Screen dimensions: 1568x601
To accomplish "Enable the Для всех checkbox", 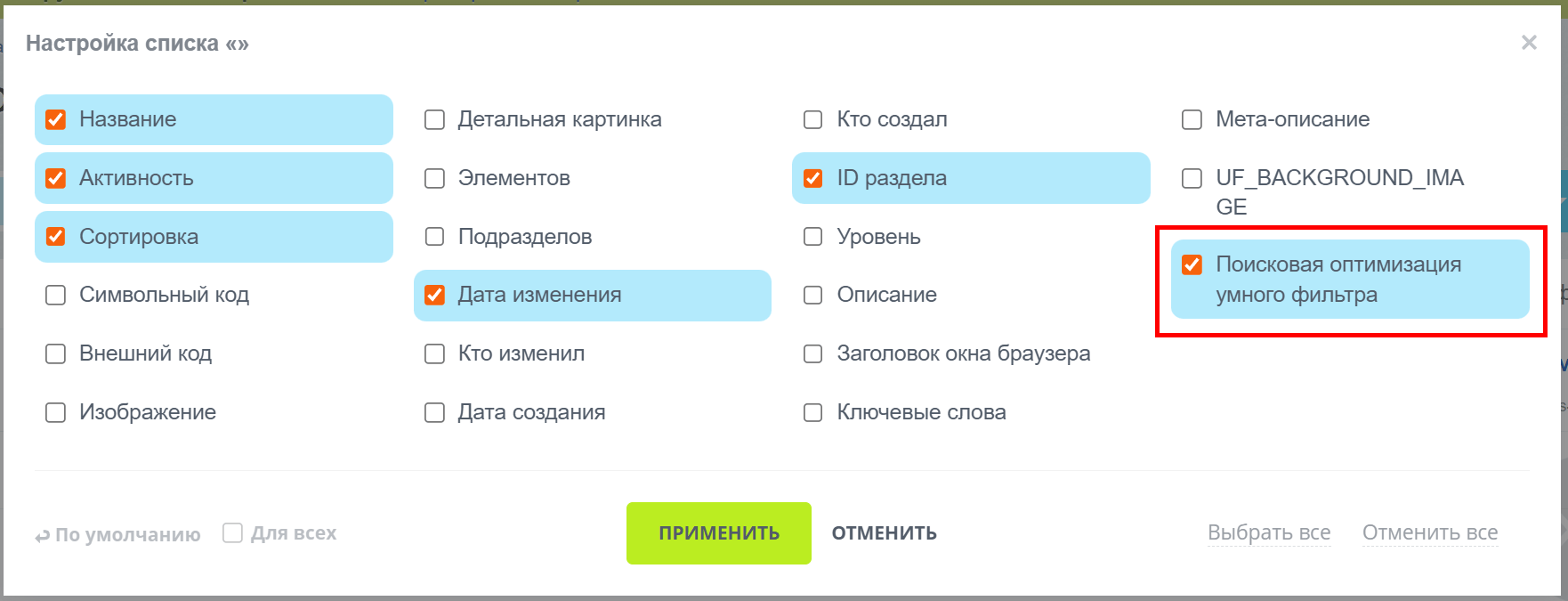I will coord(233,533).
